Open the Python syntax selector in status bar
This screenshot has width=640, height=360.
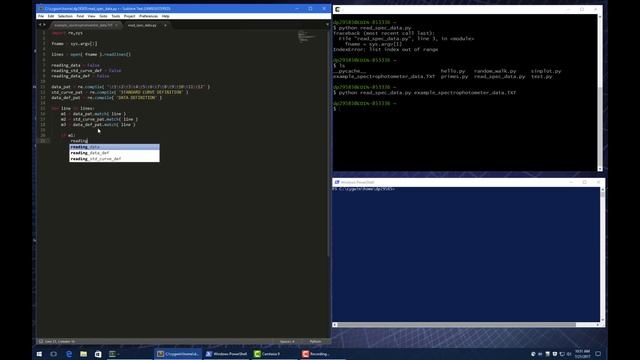[315, 341]
